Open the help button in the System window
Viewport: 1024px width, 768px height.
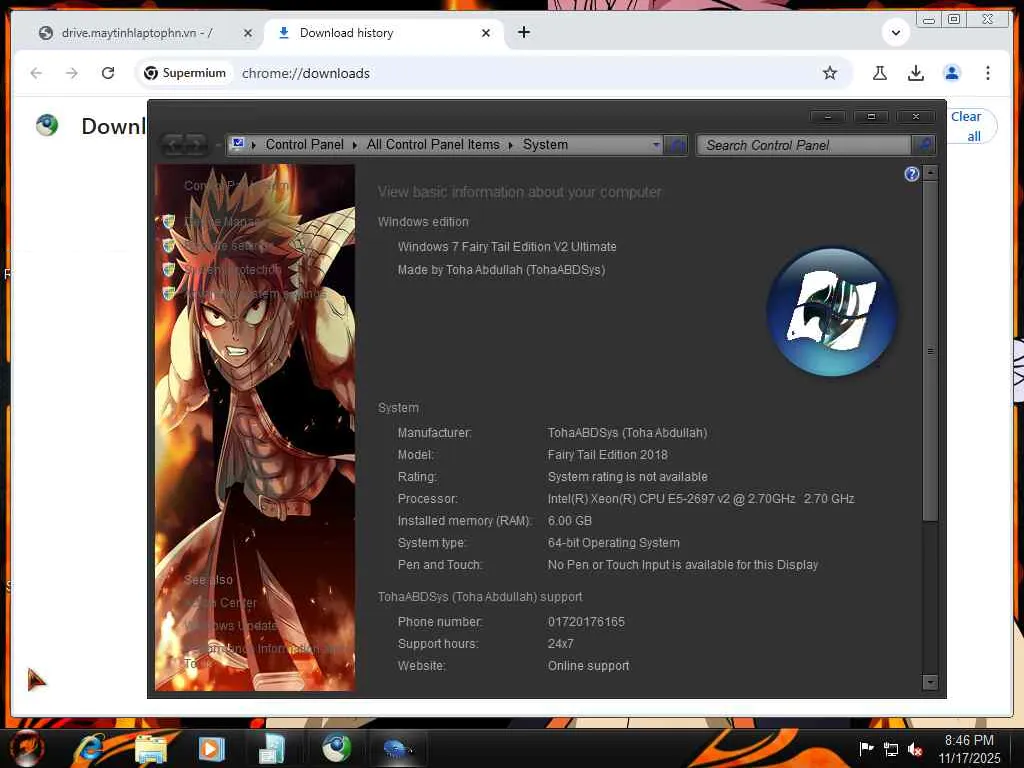(x=912, y=174)
